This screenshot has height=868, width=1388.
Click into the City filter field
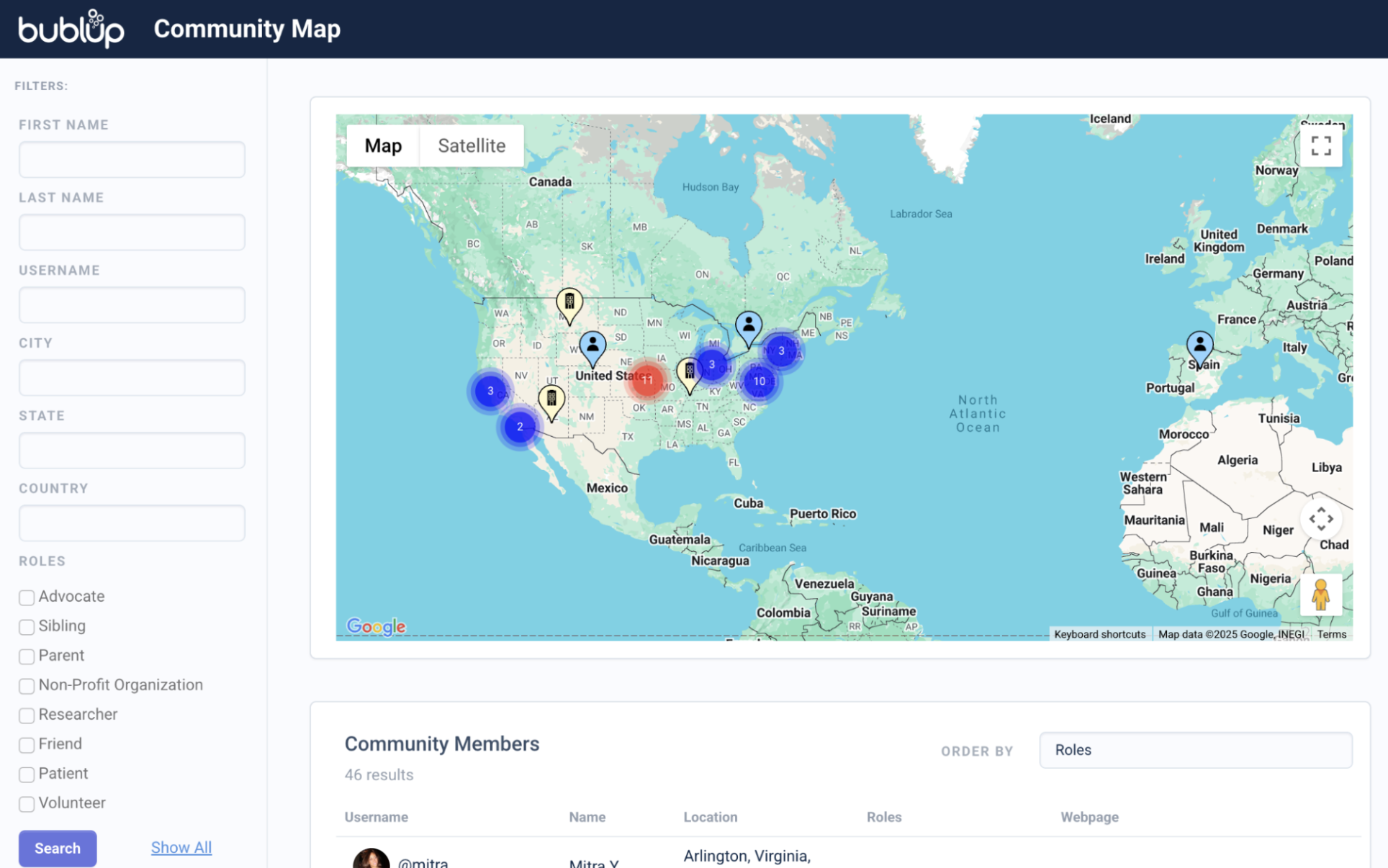coord(132,377)
